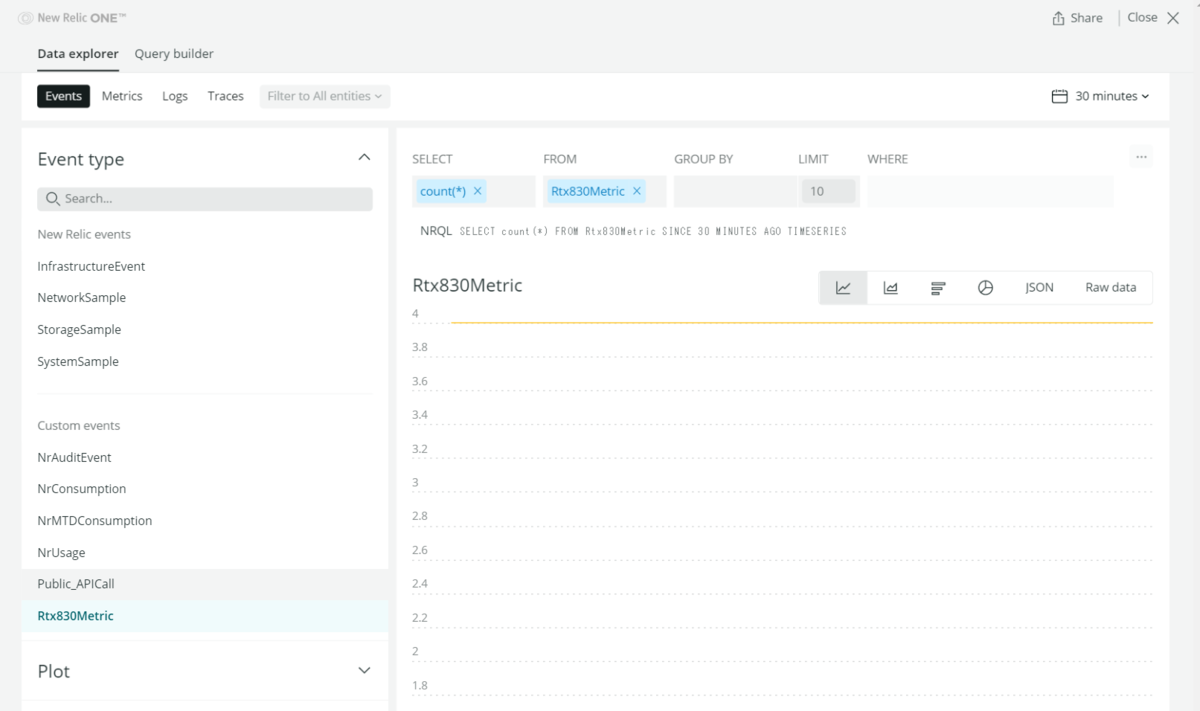Viewport: 1200px width, 711px height.
Task: Select InfrastructureEvent event type
Action: tap(91, 266)
